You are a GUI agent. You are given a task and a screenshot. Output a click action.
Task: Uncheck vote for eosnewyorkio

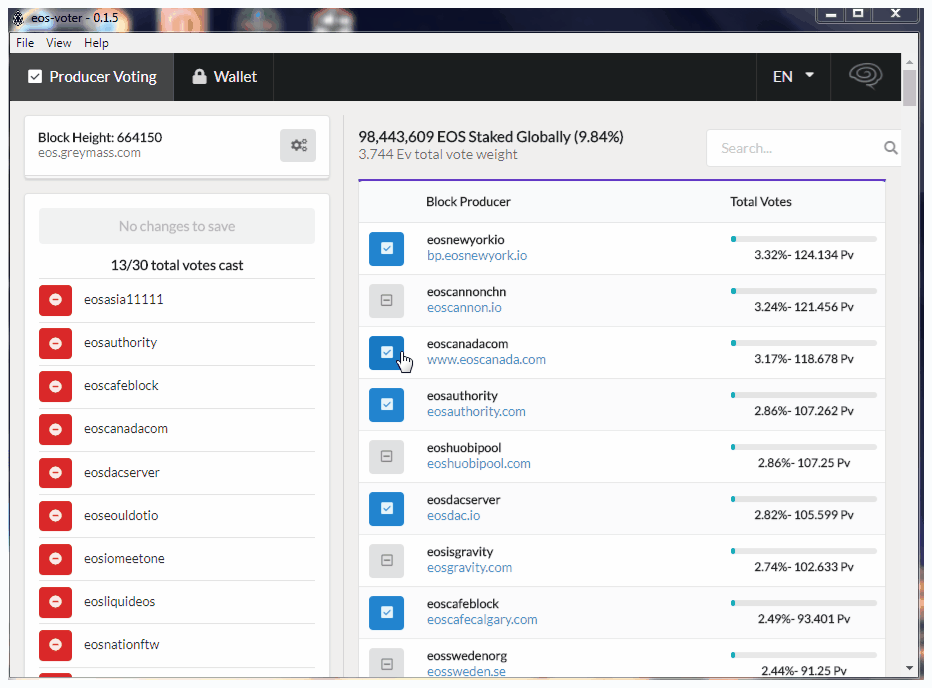coord(386,249)
